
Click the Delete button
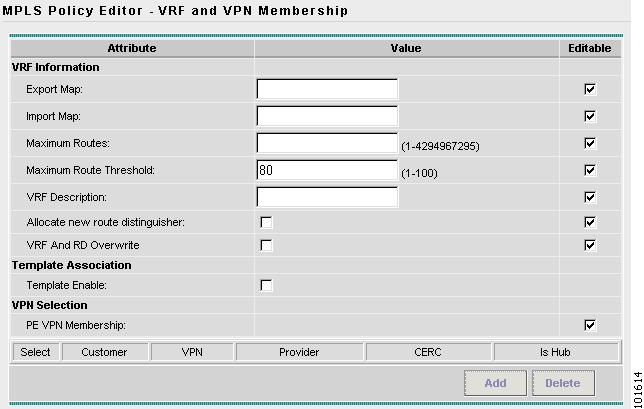pos(563,383)
